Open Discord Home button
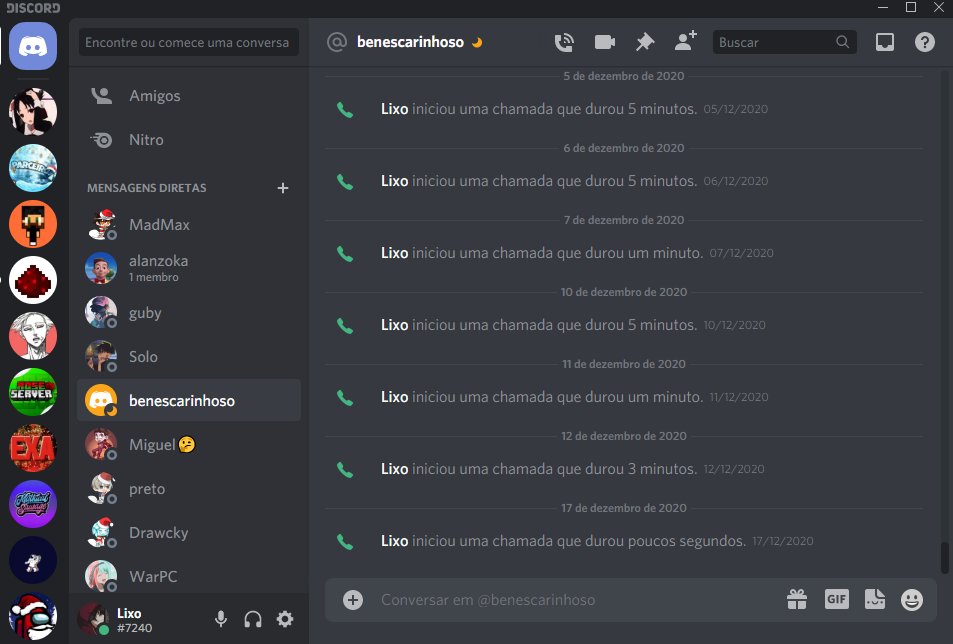Image resolution: width=953 pixels, height=644 pixels. [x=33, y=46]
